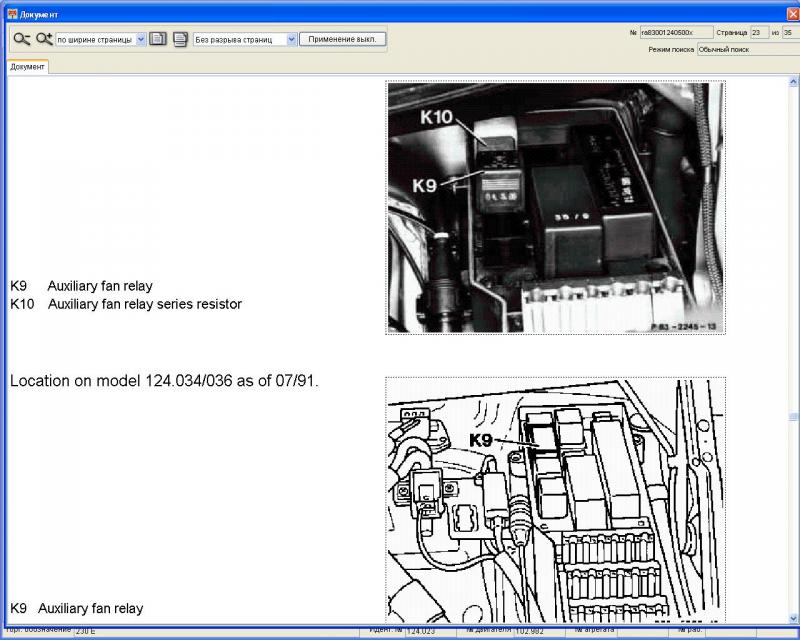Screen dimensions: 800x640
Task: Select the continuous pages layout icon
Action: (180, 39)
